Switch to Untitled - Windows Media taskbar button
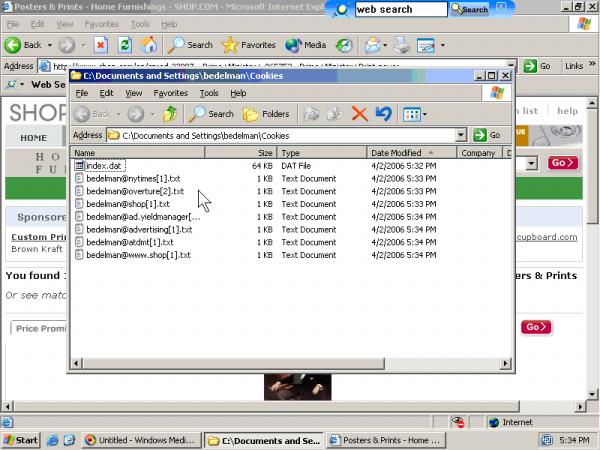 [x=141, y=440]
